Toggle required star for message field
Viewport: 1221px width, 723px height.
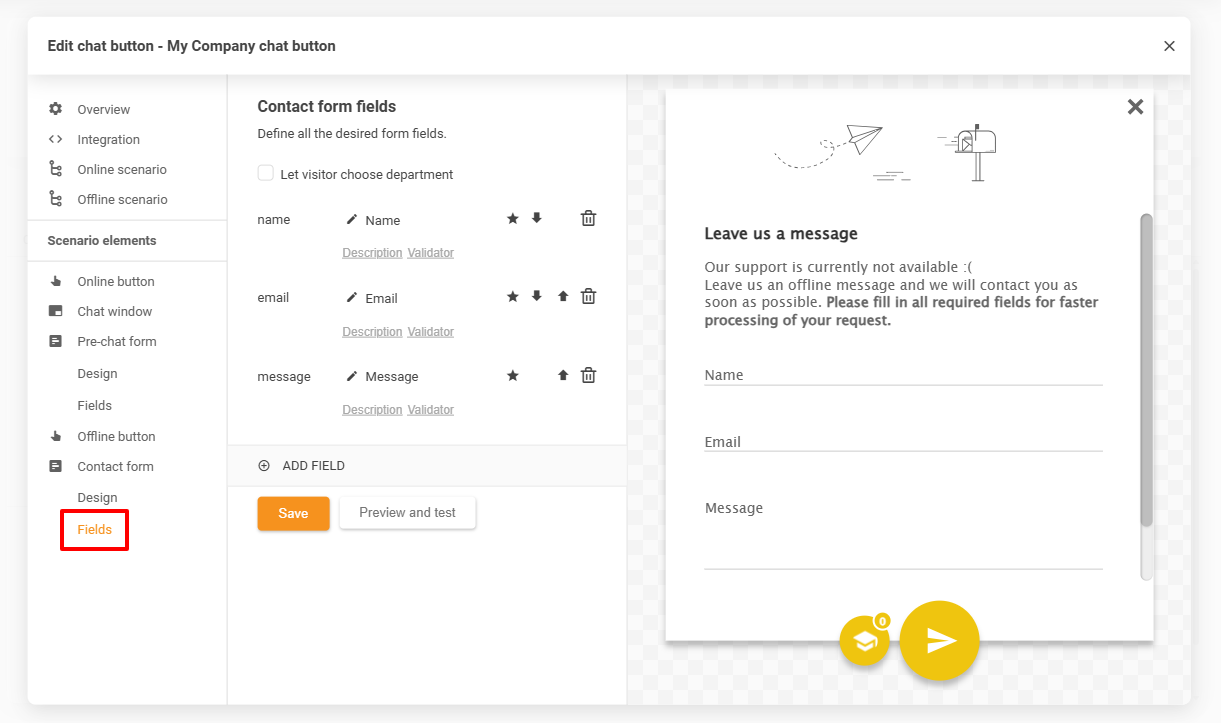513,375
